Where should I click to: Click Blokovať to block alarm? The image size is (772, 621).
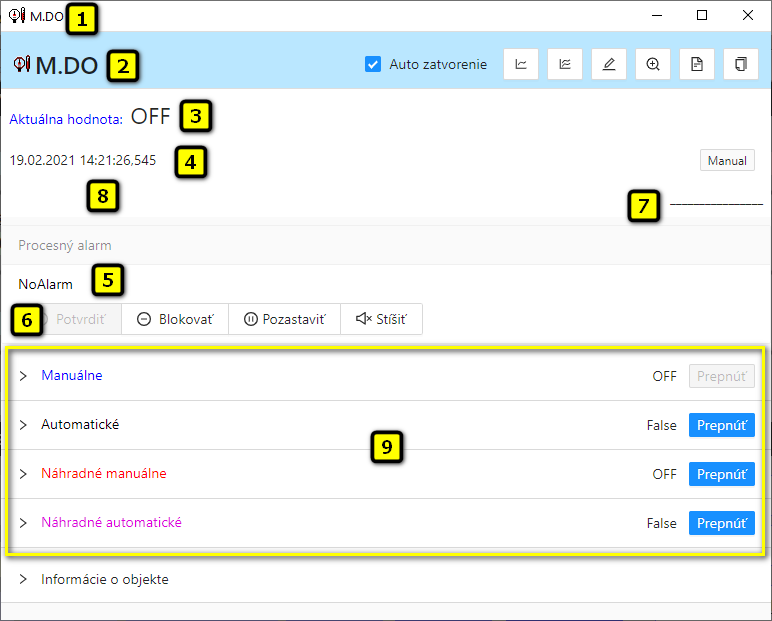[x=175, y=319]
